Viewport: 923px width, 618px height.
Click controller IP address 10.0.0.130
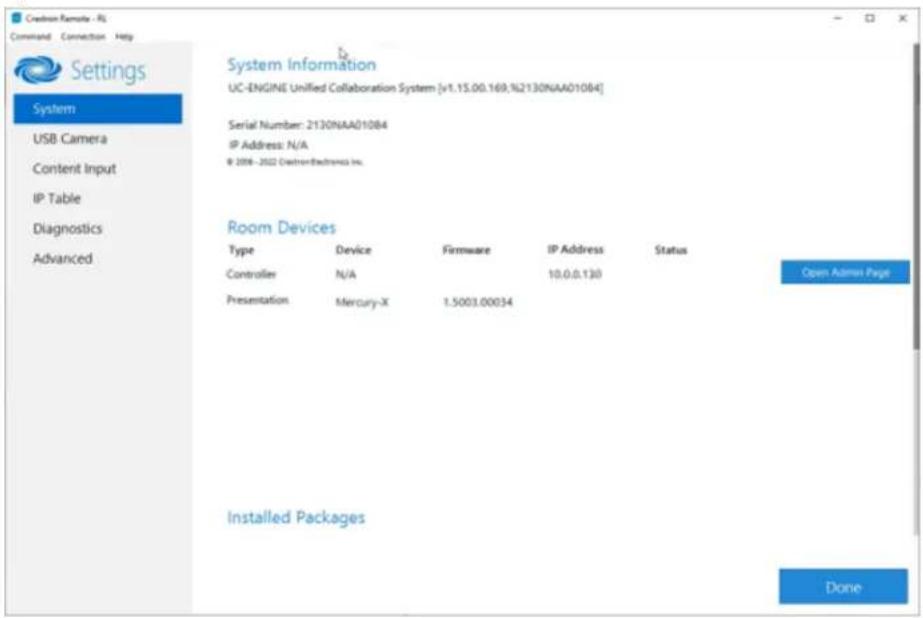(x=575, y=274)
